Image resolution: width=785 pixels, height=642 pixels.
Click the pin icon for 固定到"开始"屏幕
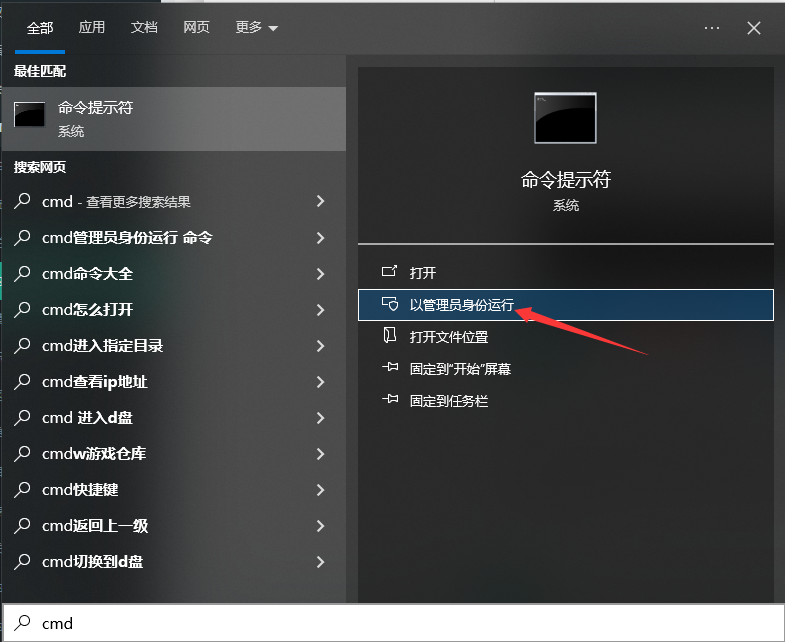[390, 368]
